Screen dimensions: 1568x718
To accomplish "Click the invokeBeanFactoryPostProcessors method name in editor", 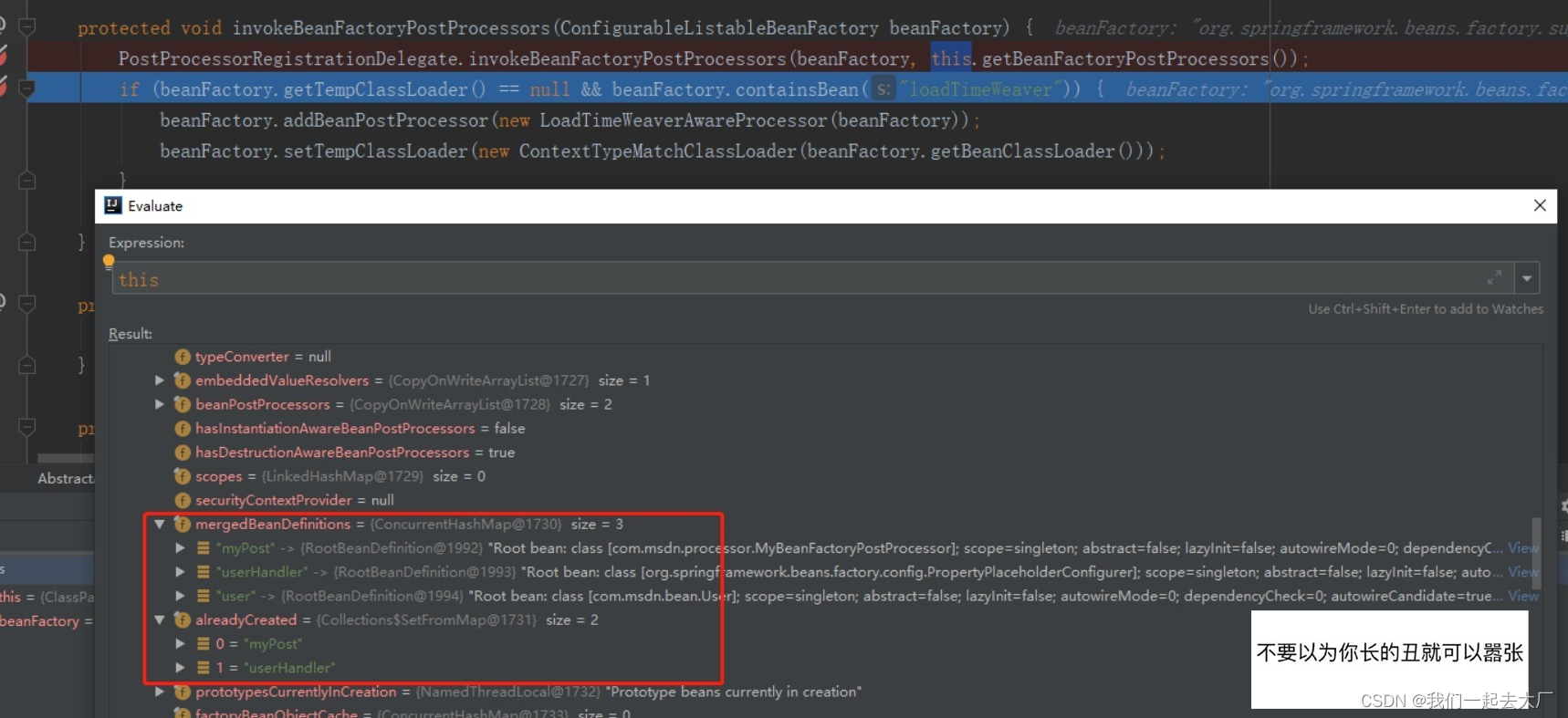I will [x=391, y=28].
